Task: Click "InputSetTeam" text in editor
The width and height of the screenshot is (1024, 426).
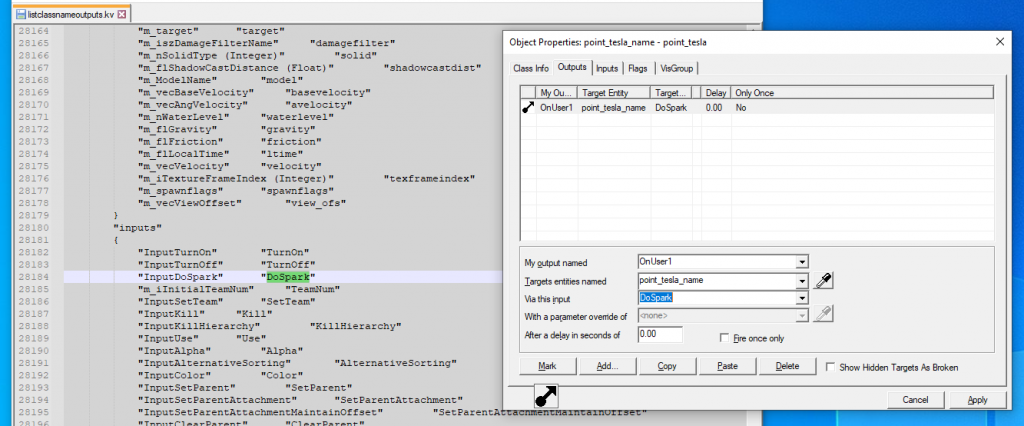Action: point(180,301)
